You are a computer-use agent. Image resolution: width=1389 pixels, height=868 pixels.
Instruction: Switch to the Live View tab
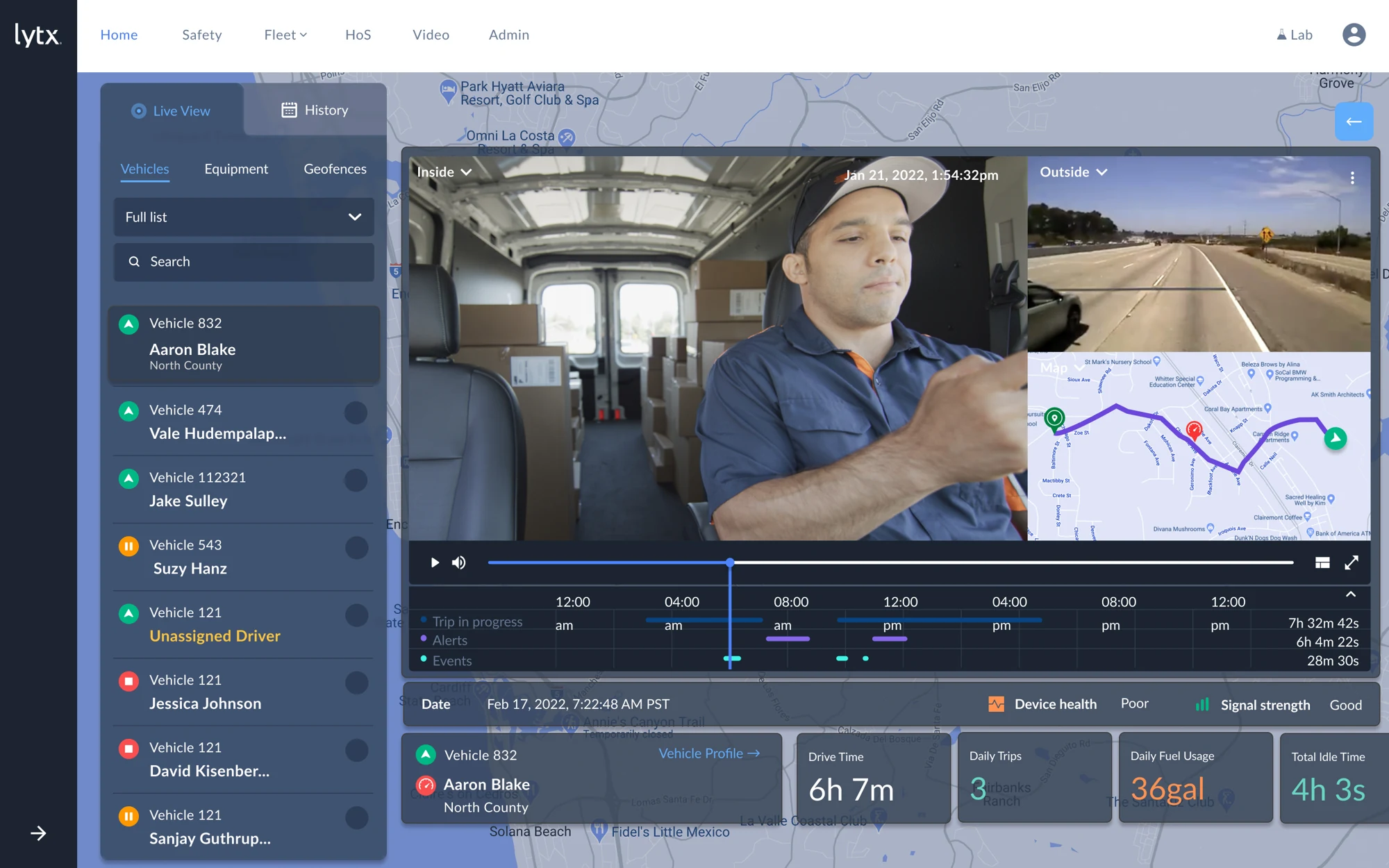(x=172, y=110)
